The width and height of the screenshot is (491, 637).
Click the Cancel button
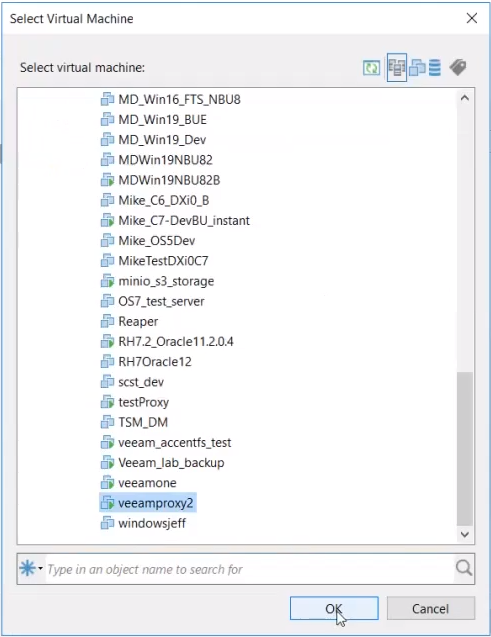(430, 608)
